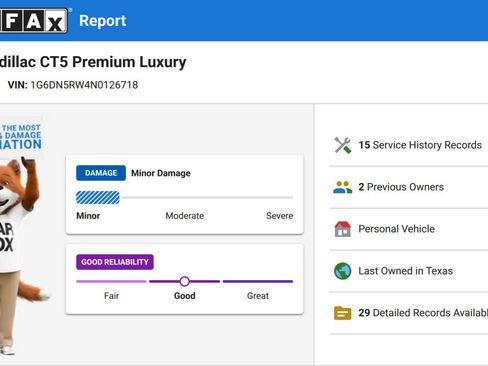
Task: Click the CARFAX logo in header
Action: point(33,20)
